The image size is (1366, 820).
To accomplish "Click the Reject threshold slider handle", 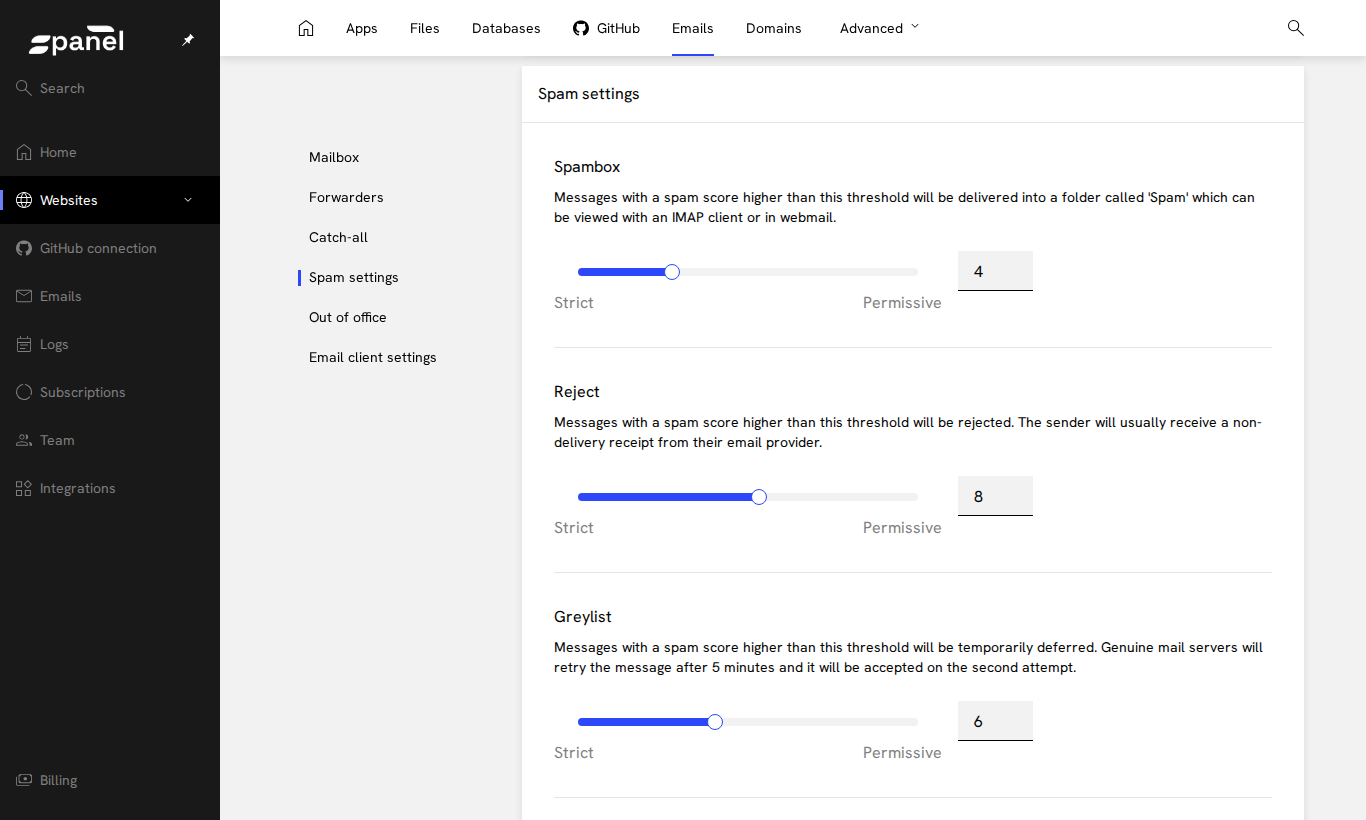I will coord(759,497).
